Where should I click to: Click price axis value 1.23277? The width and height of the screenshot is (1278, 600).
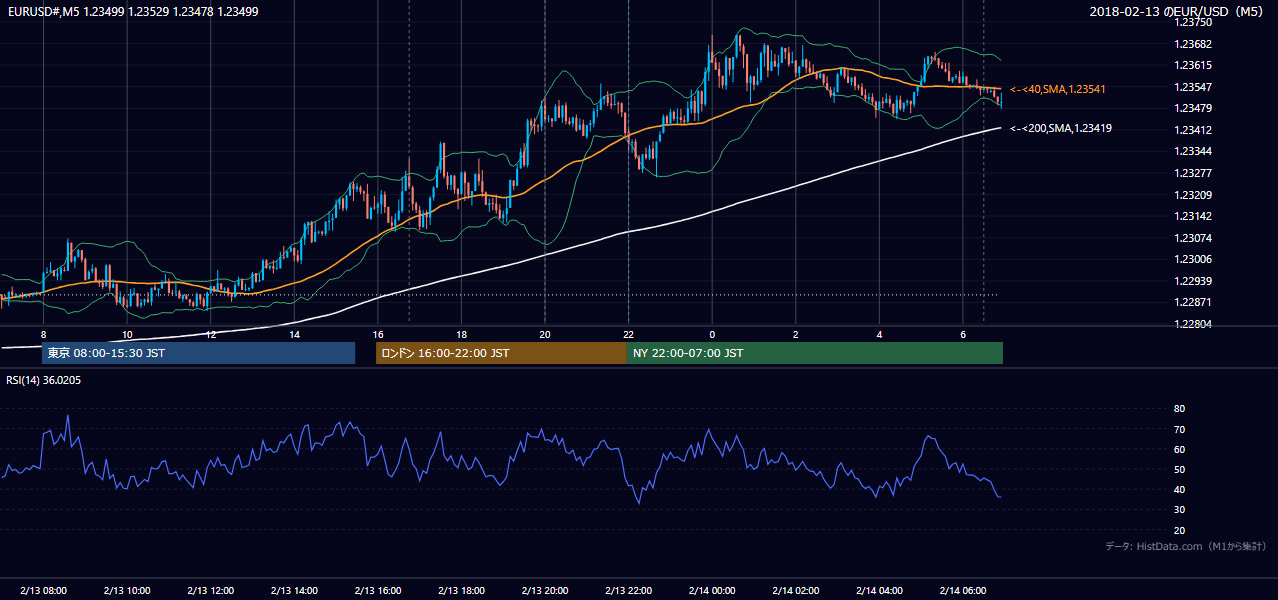[1192, 173]
